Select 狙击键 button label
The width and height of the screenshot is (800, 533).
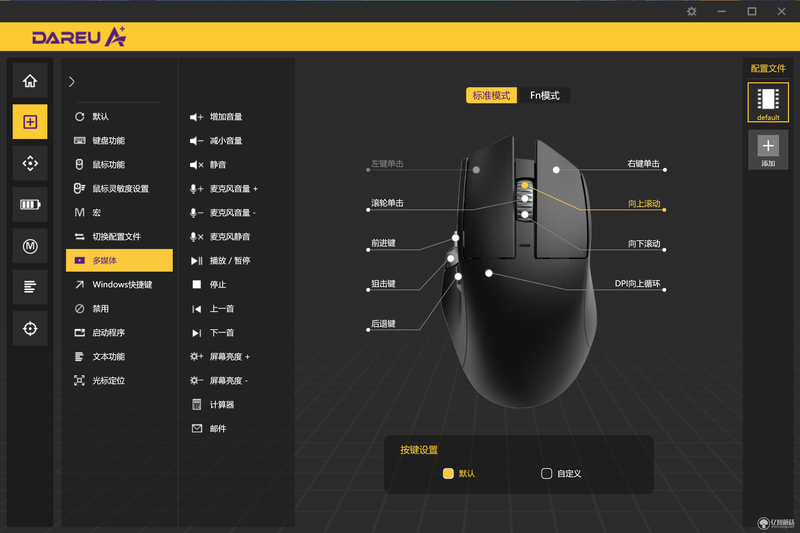pos(383,284)
